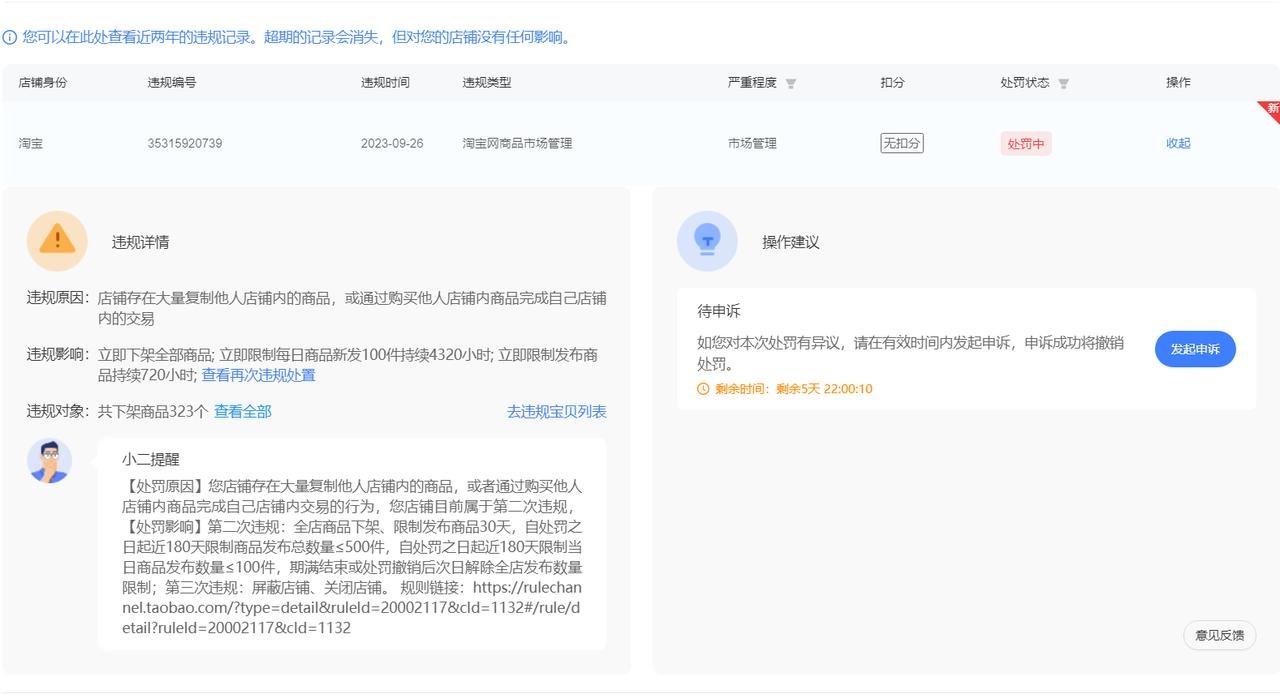1280x694 pixels.
Task: Click the rulechannel.taobao.com rule URL text
Action: click(351, 608)
